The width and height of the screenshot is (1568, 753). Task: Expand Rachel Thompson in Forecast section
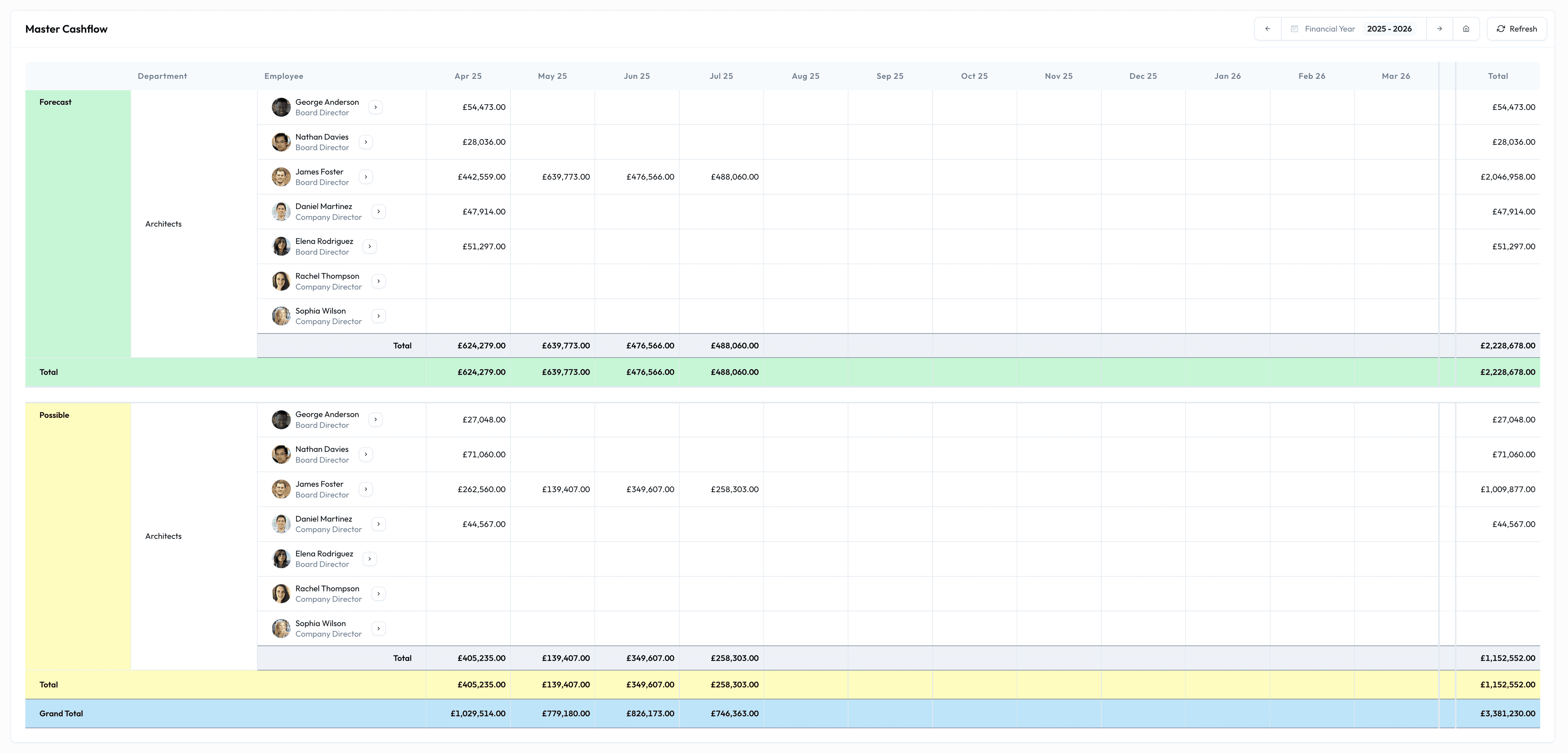point(379,281)
